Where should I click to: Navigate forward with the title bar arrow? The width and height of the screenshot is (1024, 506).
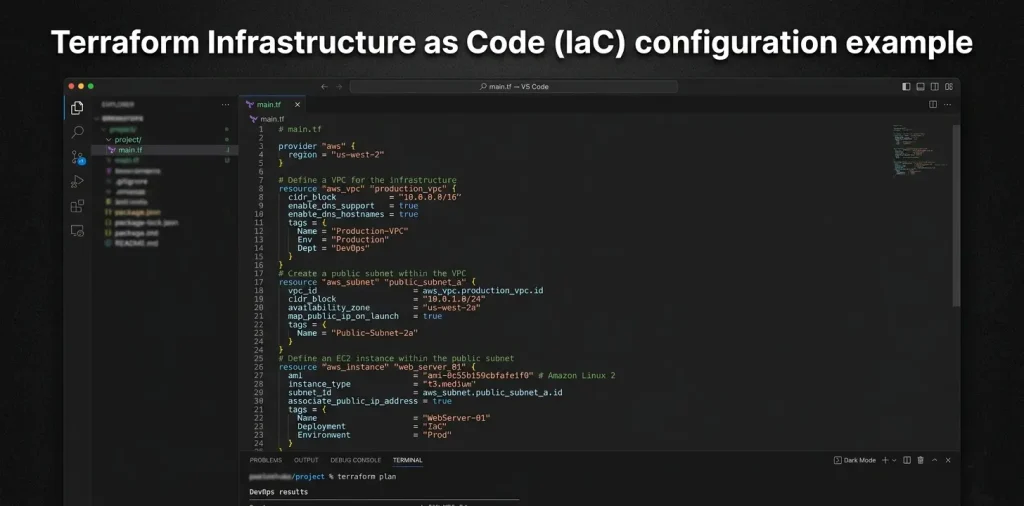[339, 86]
